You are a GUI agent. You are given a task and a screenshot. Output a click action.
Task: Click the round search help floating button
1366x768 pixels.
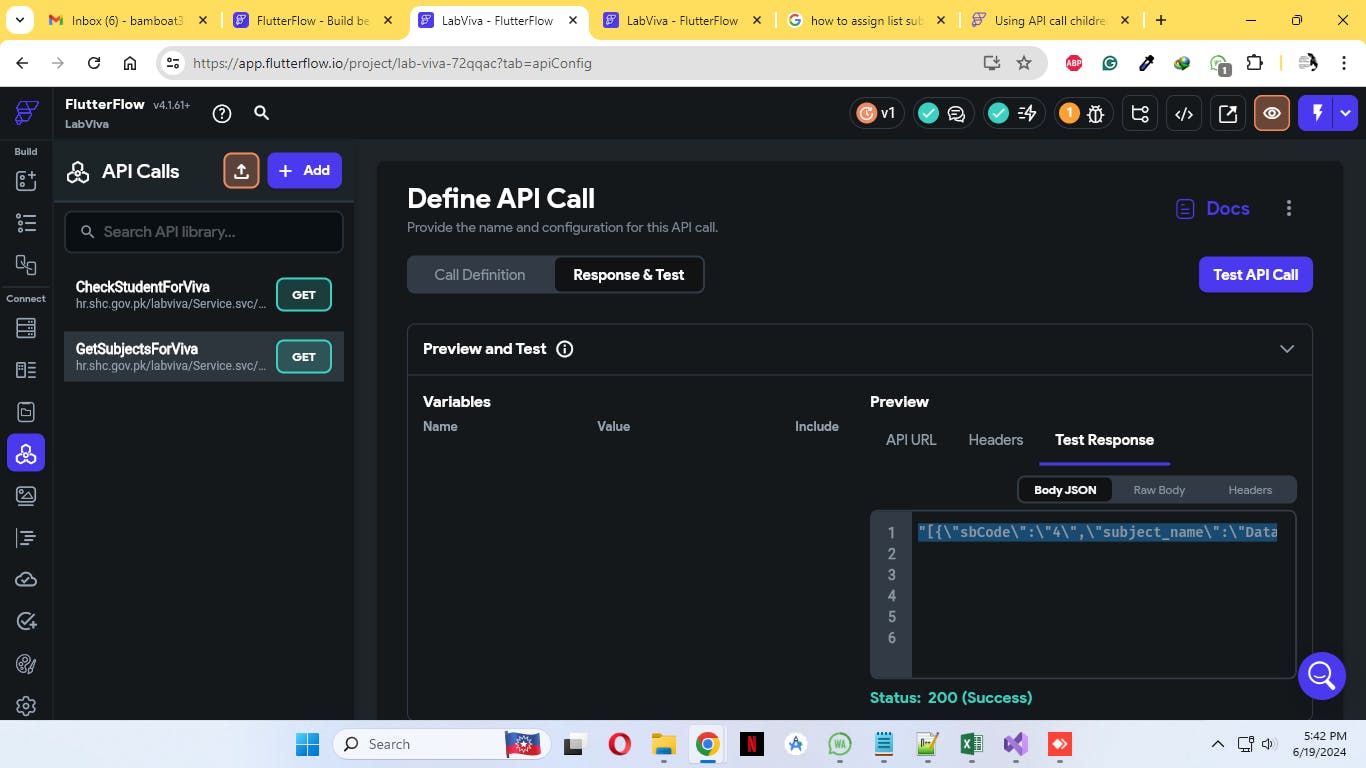[x=1321, y=676]
